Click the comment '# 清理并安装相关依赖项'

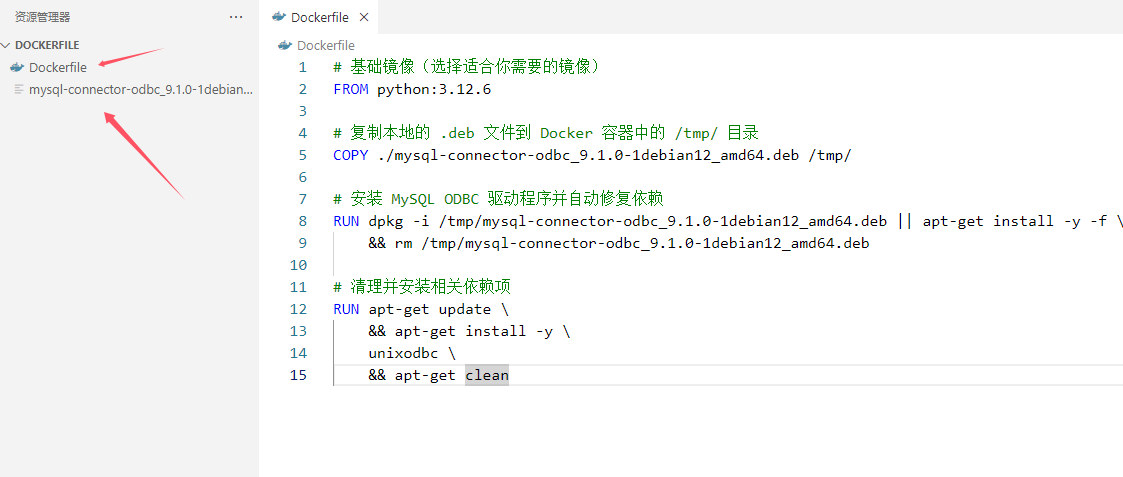(x=423, y=287)
